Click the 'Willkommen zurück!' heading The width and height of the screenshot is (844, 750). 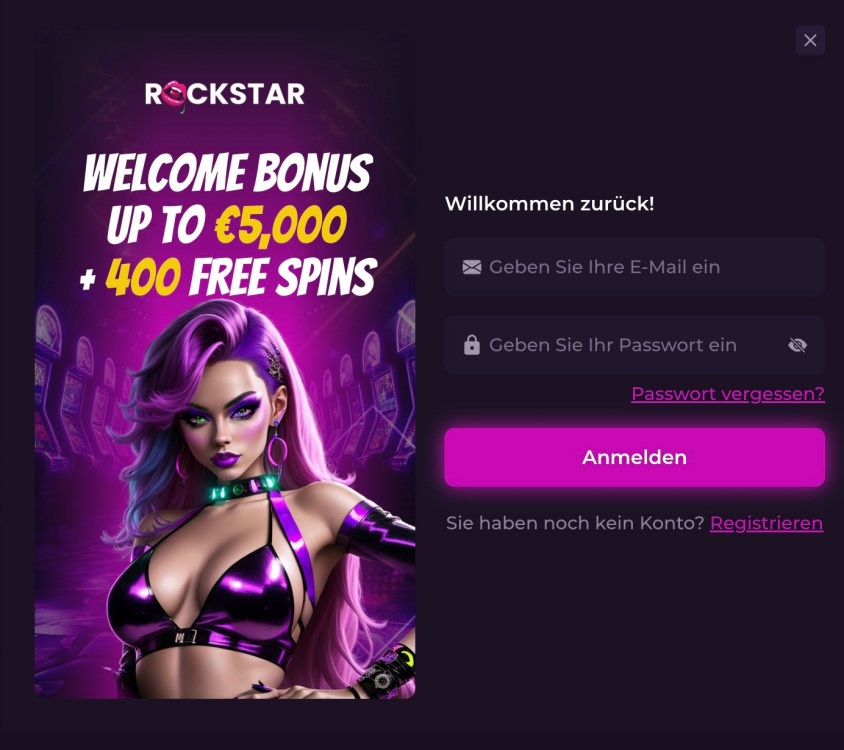550,204
